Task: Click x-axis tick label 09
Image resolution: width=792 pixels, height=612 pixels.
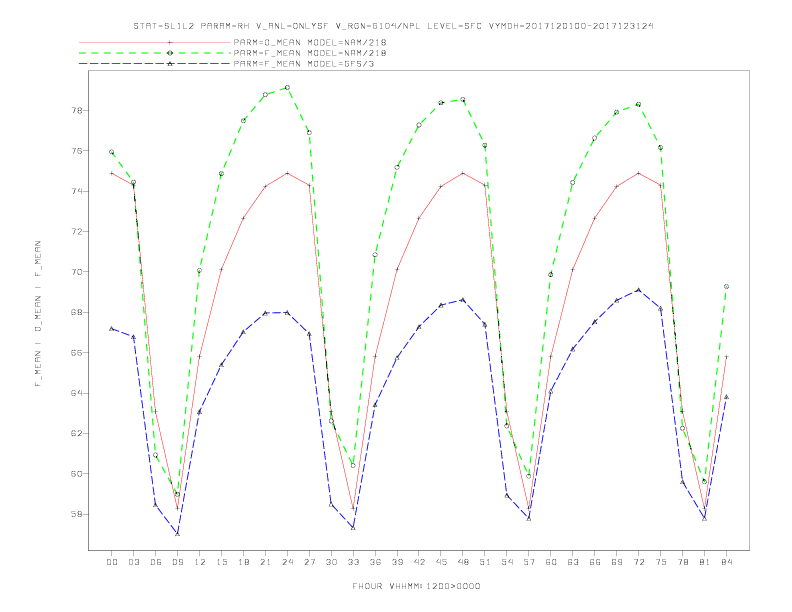Action: coord(177,562)
